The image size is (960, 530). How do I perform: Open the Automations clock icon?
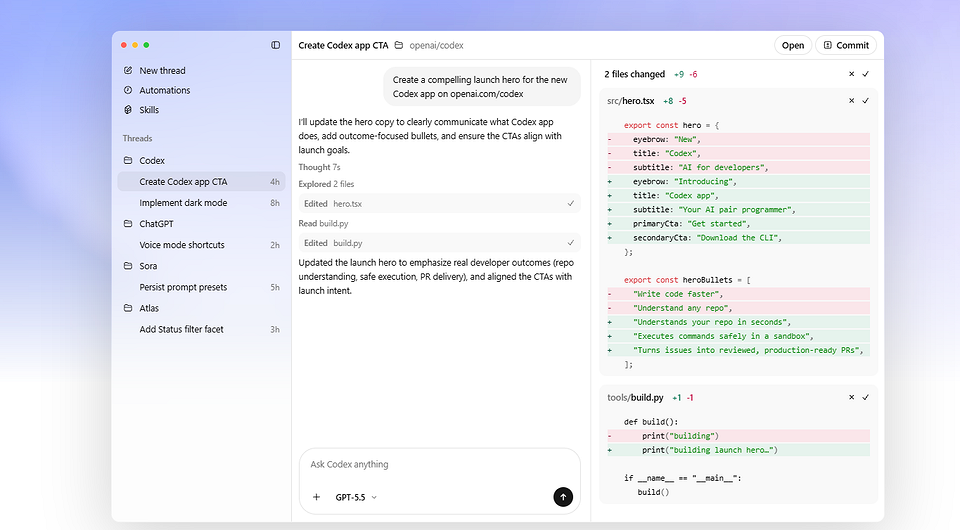(x=128, y=90)
